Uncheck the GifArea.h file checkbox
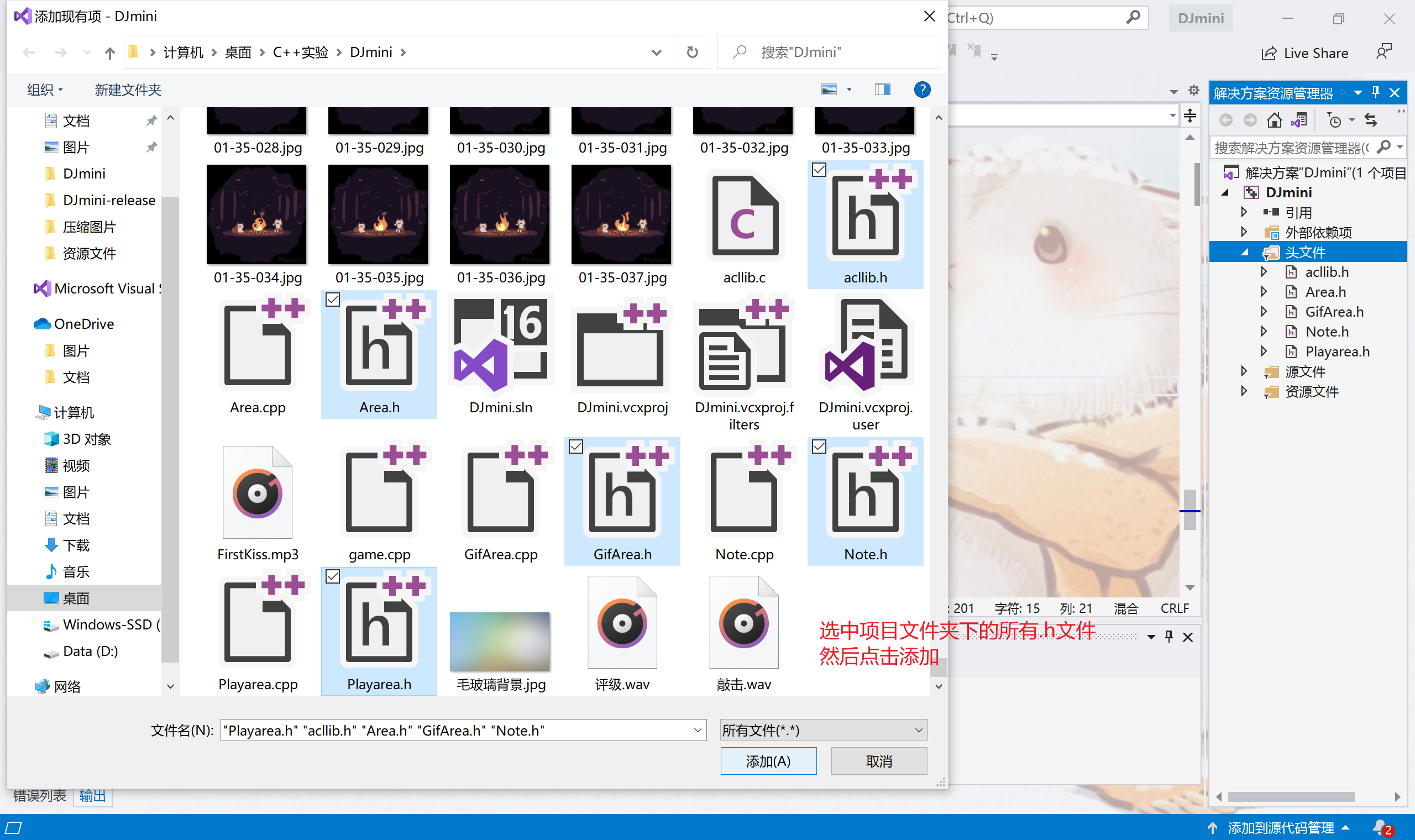Image resolution: width=1415 pixels, height=840 pixels. point(575,447)
